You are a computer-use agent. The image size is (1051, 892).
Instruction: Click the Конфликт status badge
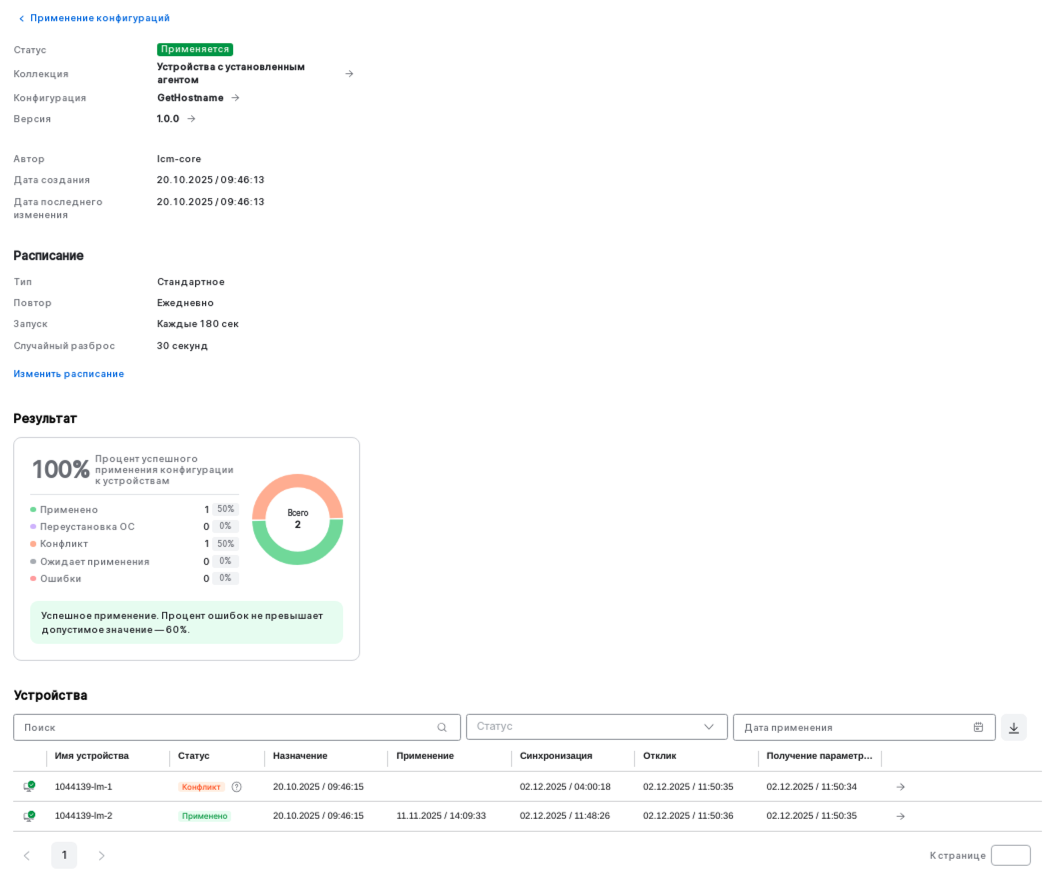[201, 787]
